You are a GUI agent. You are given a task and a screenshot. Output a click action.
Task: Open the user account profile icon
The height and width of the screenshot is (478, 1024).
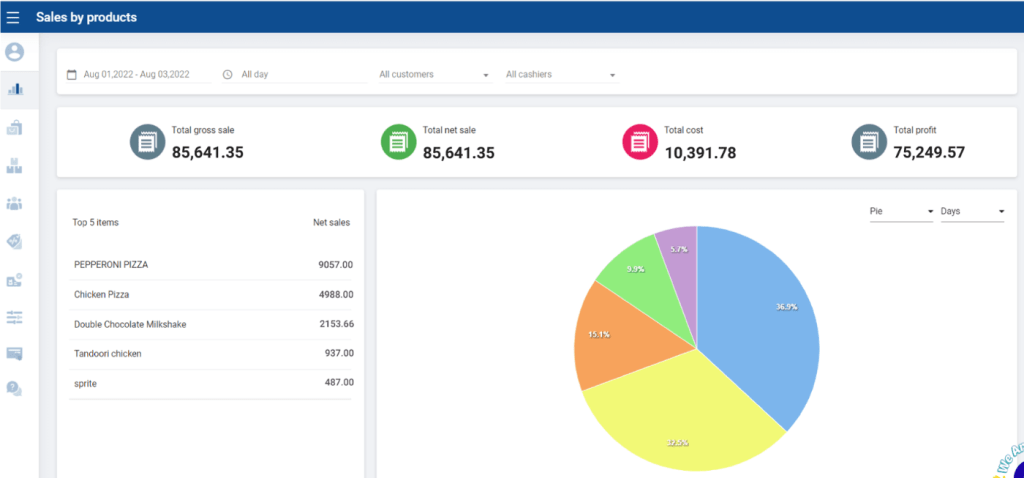pyautogui.click(x=14, y=52)
